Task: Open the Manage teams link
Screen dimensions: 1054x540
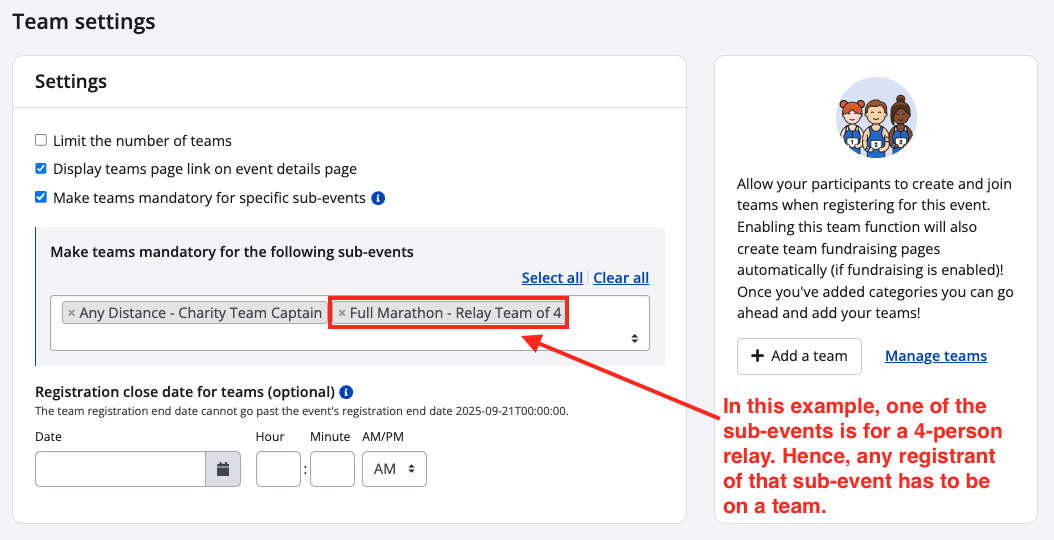Action: tap(936, 356)
